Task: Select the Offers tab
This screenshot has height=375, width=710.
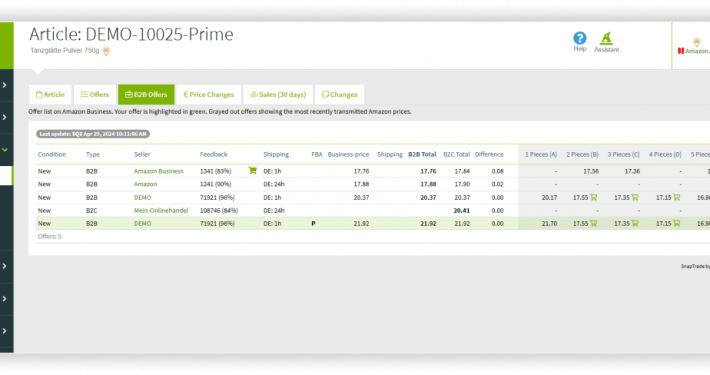Action: click(95, 95)
